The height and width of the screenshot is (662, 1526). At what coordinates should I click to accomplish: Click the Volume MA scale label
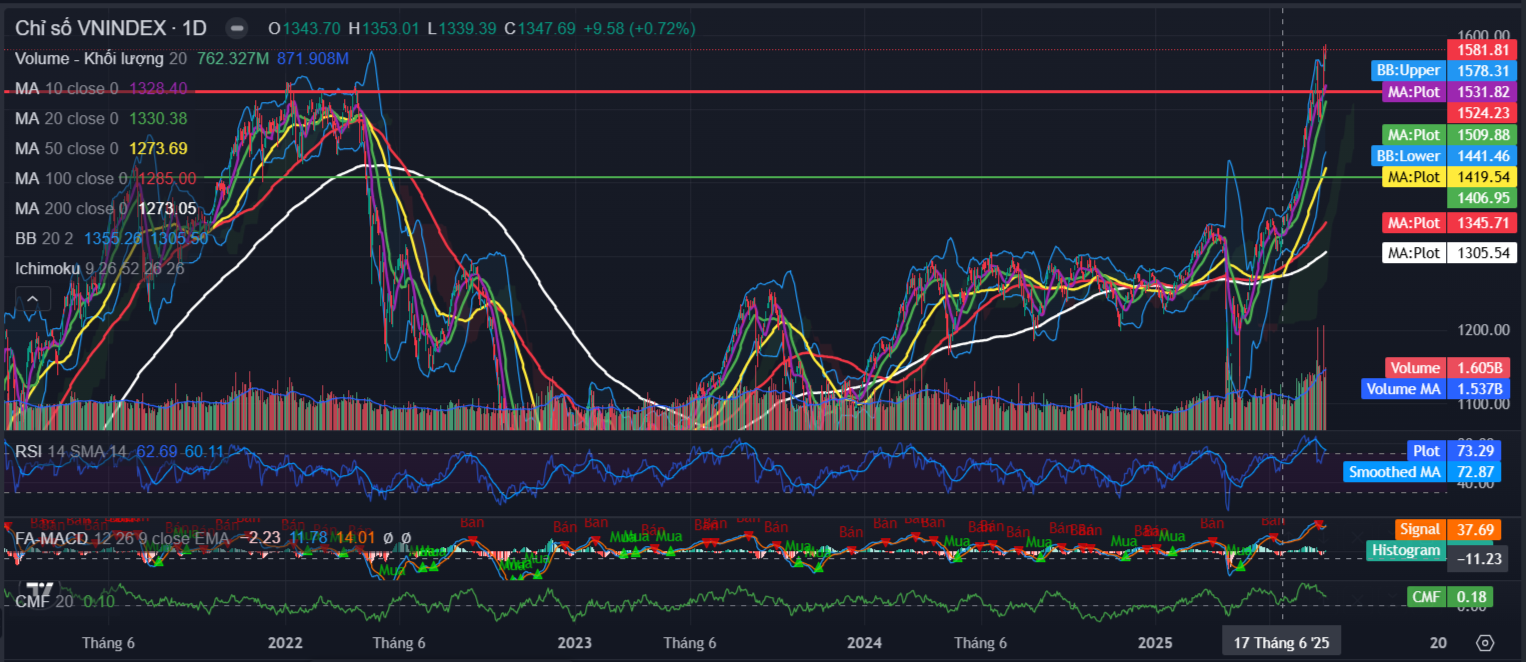[x=1403, y=389]
